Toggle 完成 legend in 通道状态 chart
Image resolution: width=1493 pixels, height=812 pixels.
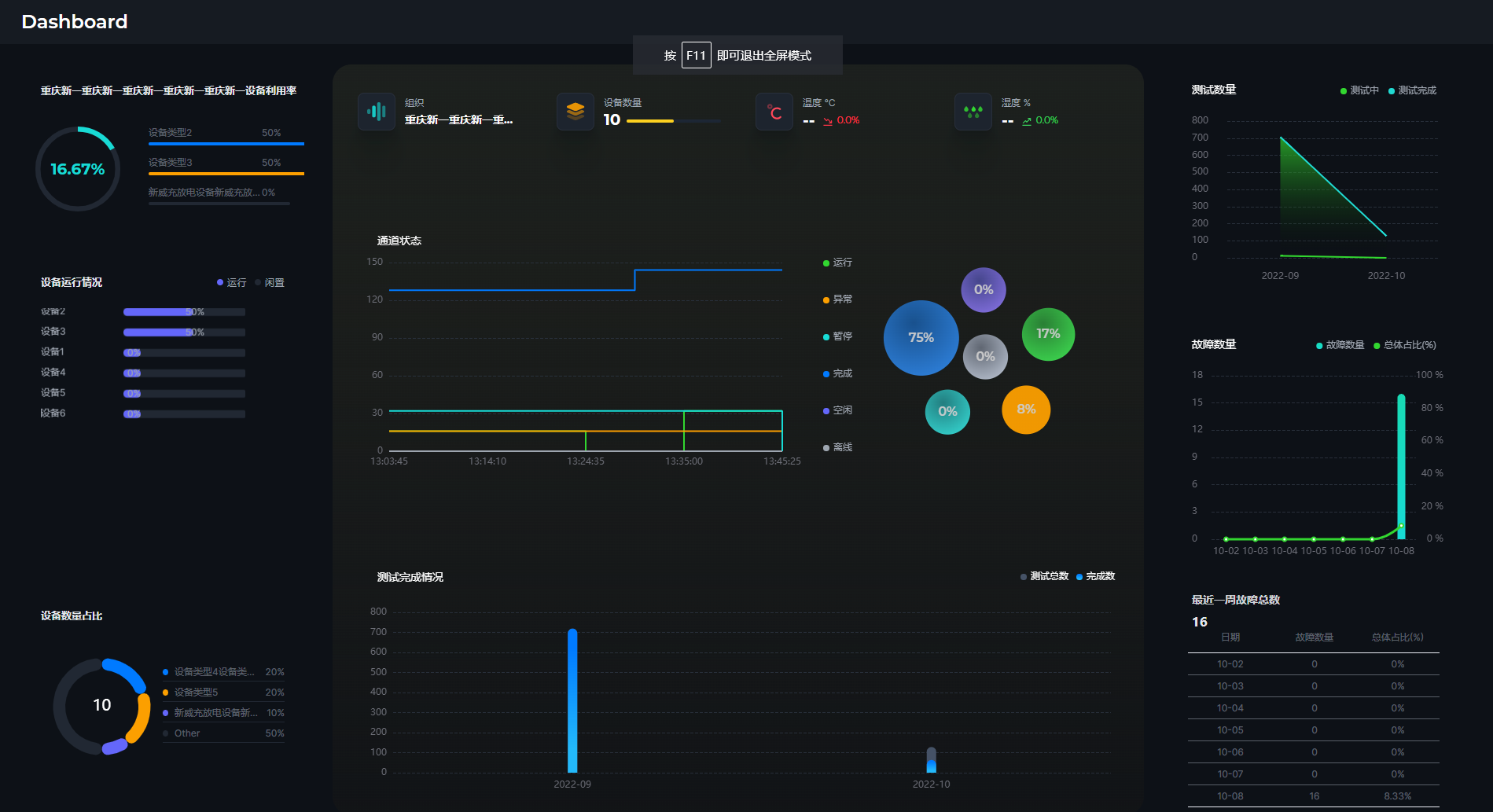pos(838,373)
